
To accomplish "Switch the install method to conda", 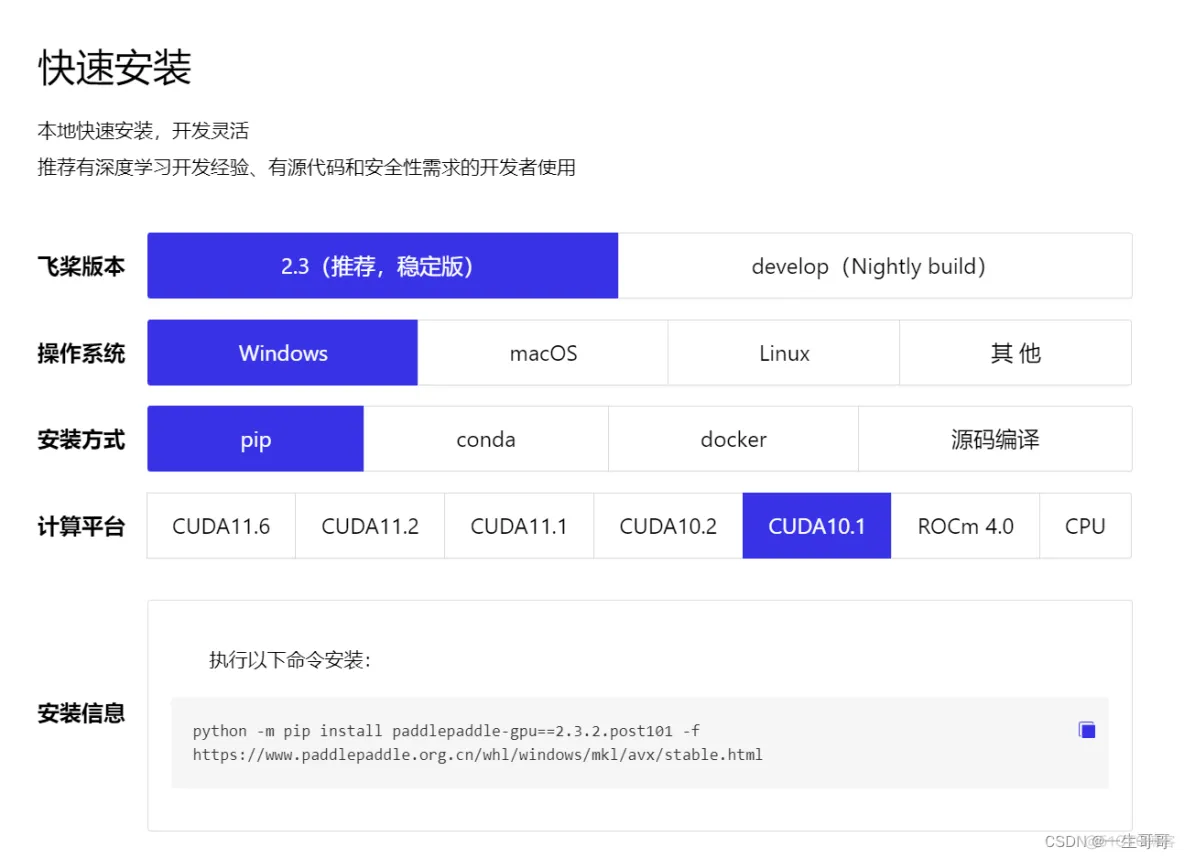I will tap(486, 439).
